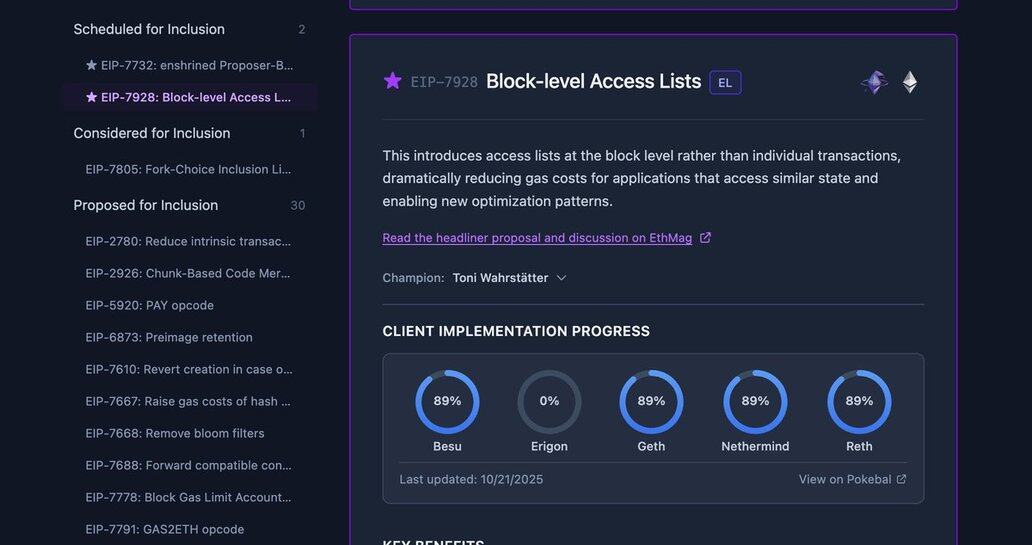This screenshot has width=1032, height=545.
Task: Toggle the Proposed for Inclusion section
Action: tap(146, 205)
